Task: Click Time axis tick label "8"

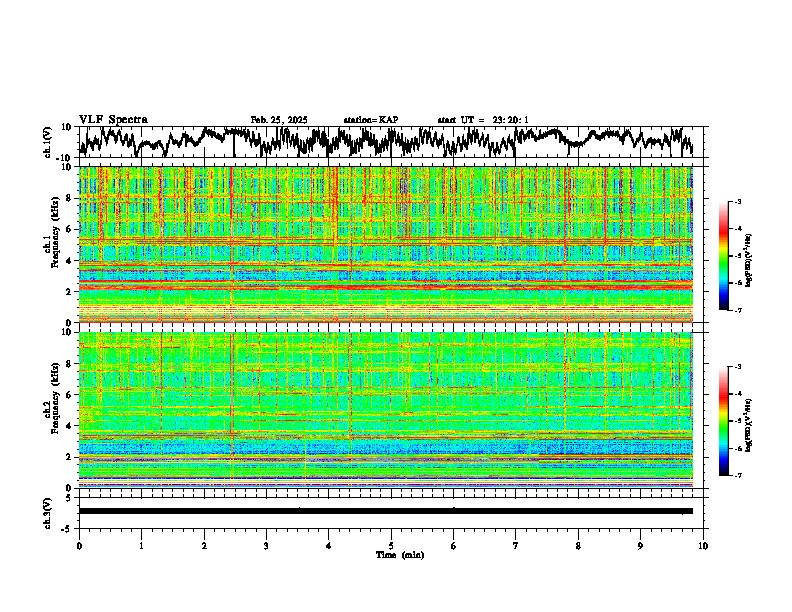Action: click(578, 546)
